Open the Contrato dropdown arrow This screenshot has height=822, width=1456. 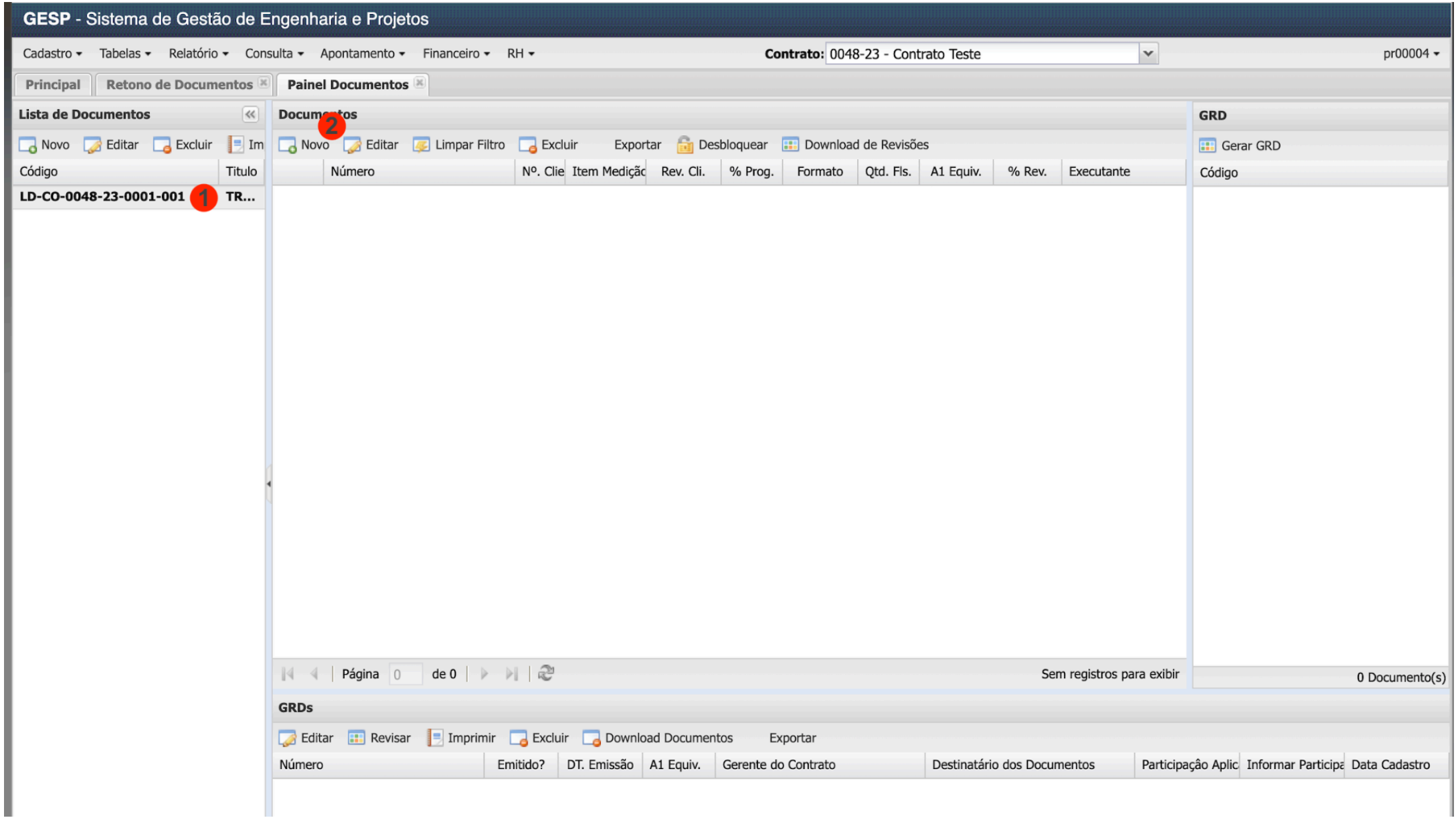[1148, 54]
